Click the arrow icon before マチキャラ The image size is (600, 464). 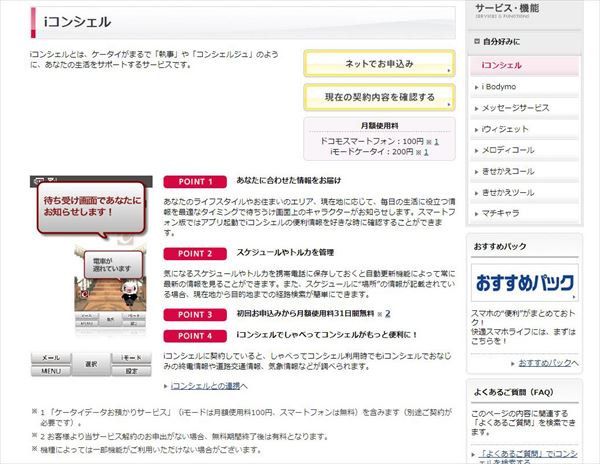pyautogui.click(x=476, y=214)
